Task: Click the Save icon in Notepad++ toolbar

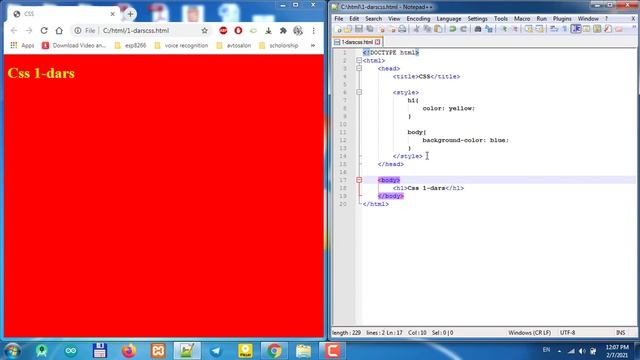Action: (359, 29)
